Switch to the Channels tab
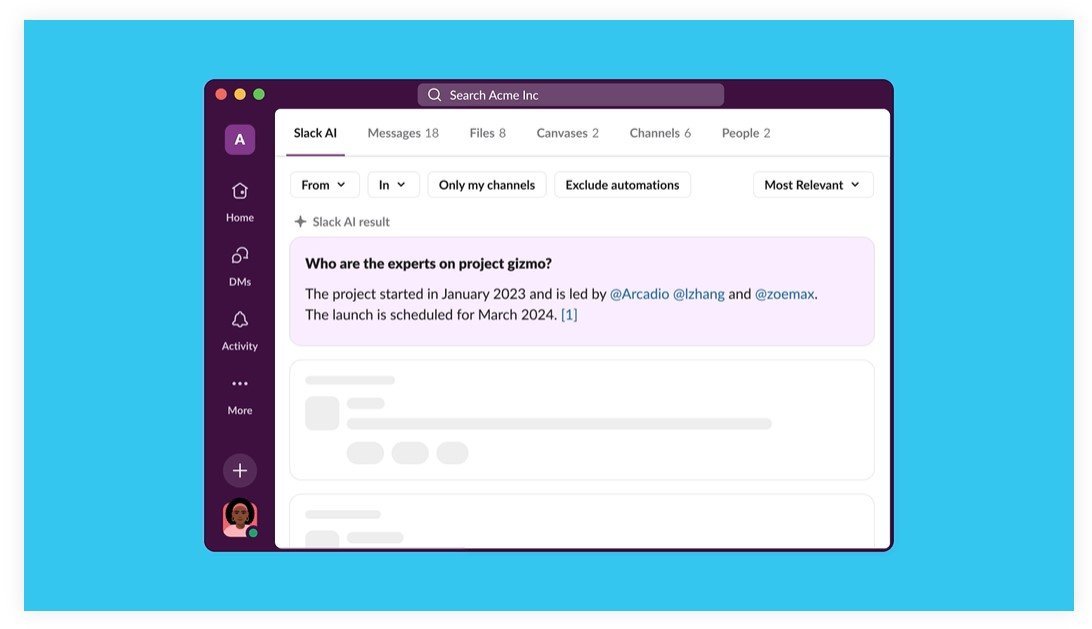Image resolution: width=1092 pixels, height=629 pixels. (660, 133)
